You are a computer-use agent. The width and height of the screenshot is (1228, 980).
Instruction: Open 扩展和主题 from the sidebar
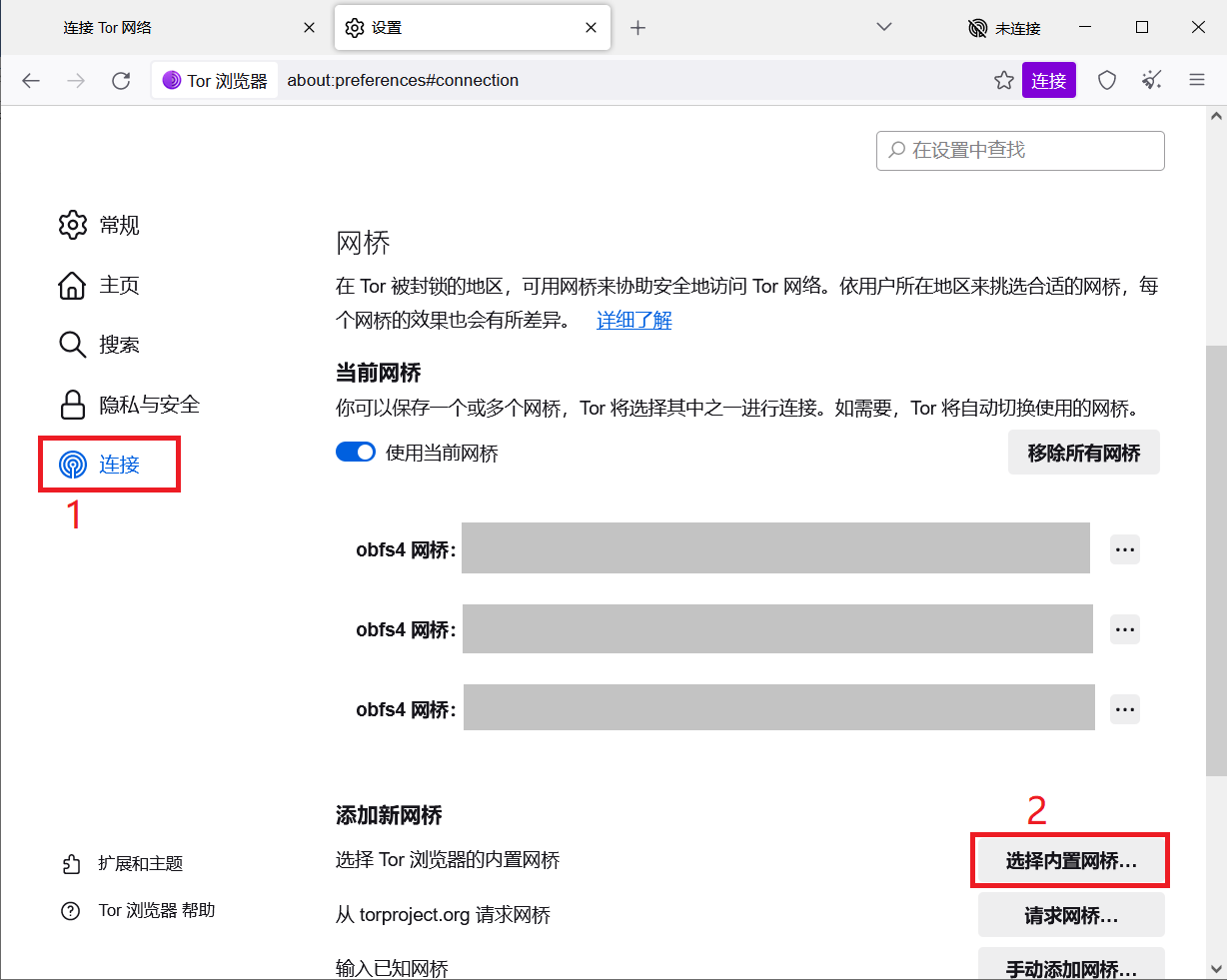[x=123, y=864]
